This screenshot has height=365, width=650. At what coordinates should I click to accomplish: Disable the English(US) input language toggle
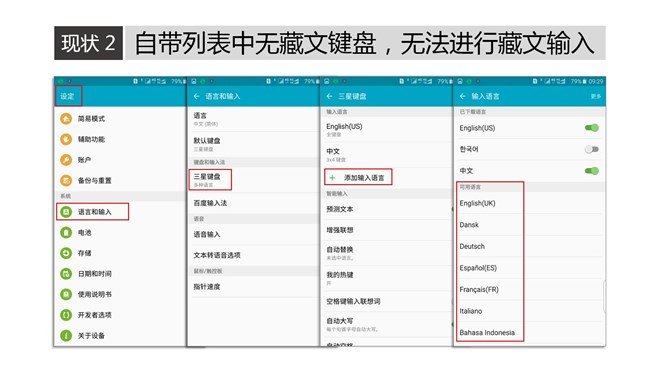[x=592, y=128]
